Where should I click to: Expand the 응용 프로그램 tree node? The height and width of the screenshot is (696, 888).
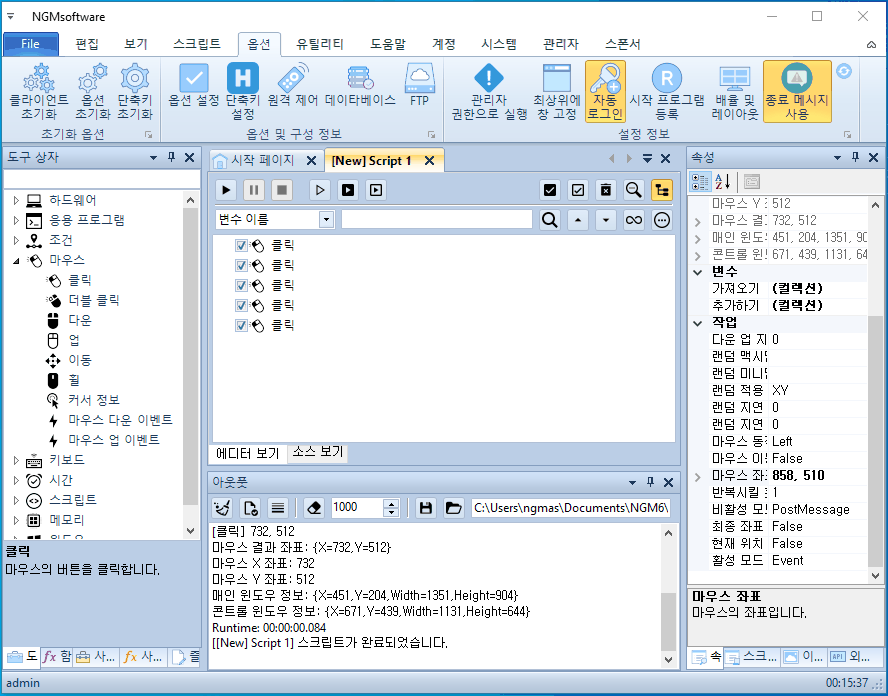click(x=16, y=220)
